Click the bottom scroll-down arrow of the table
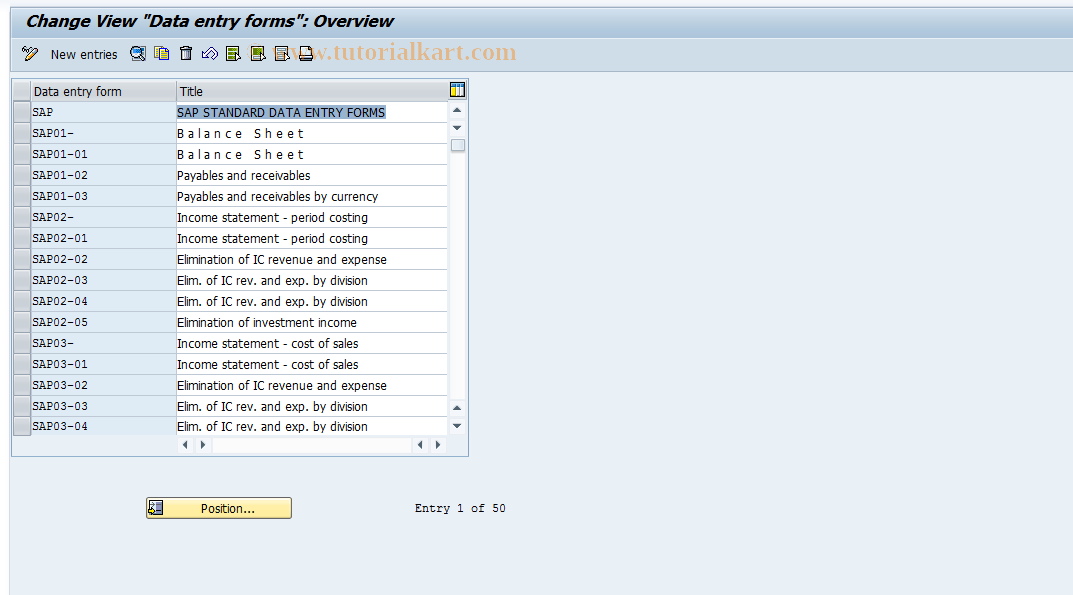 (x=457, y=426)
